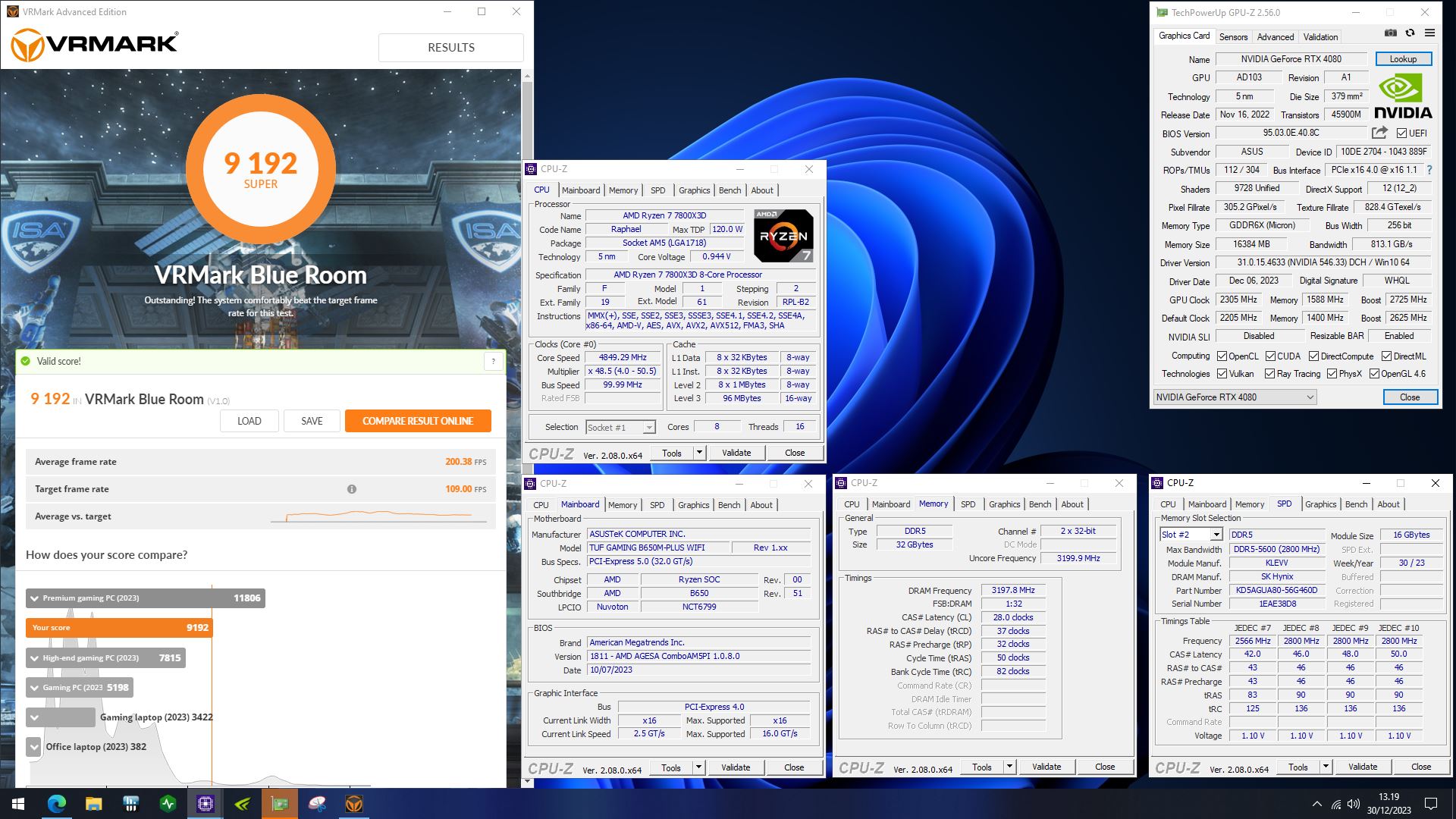Click the PCIe bus interface question mark
The height and width of the screenshot is (819, 1456).
point(1429,170)
